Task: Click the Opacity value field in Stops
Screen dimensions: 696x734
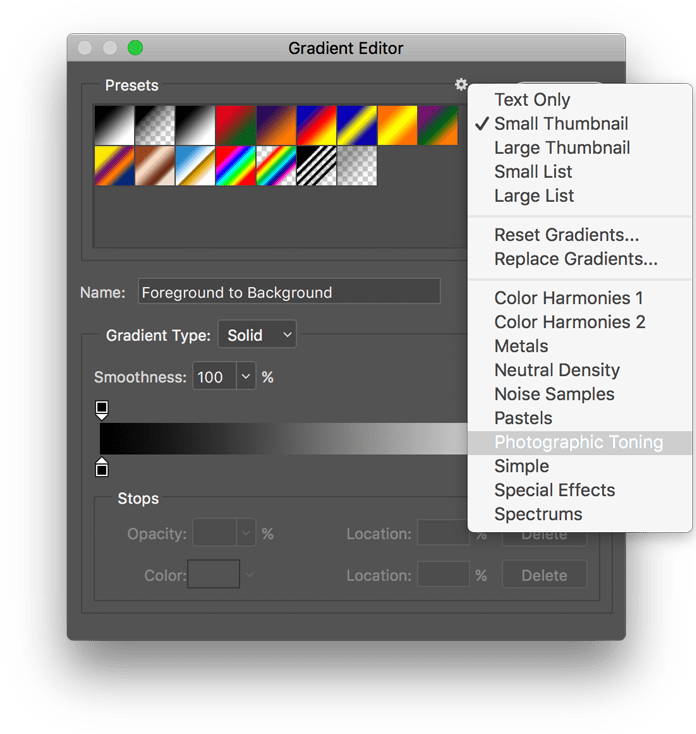Action: click(x=214, y=533)
